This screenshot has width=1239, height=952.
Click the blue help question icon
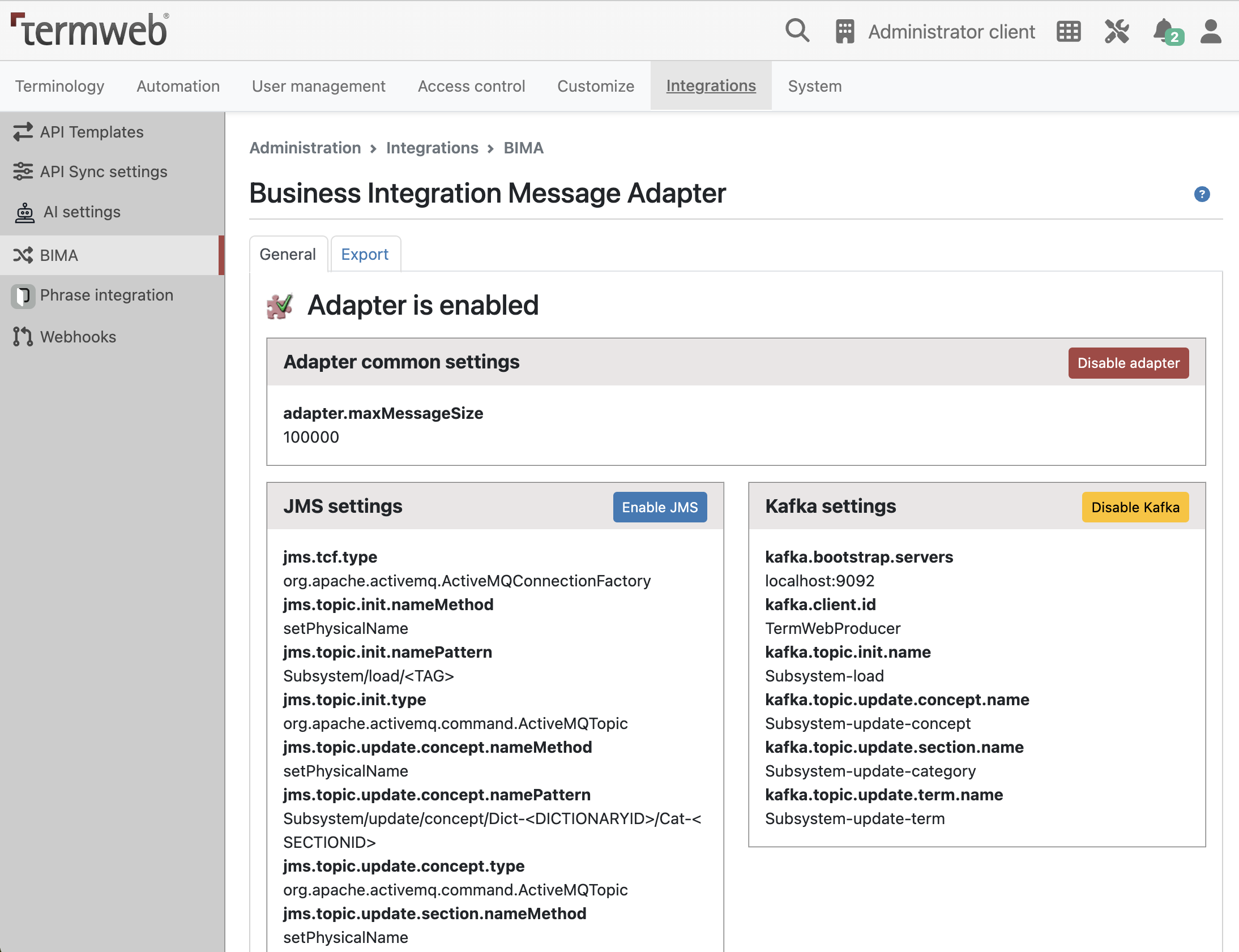coord(1202,194)
